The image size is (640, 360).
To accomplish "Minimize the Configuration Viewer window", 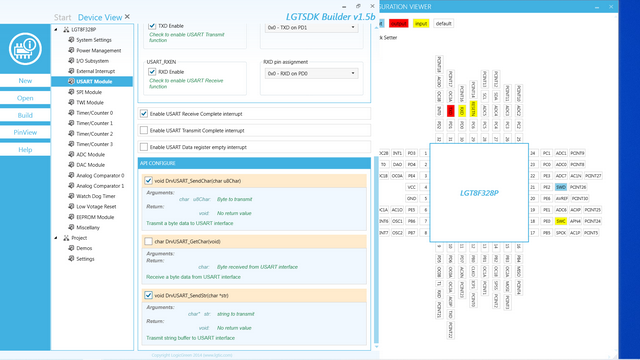I will (597, 7).
